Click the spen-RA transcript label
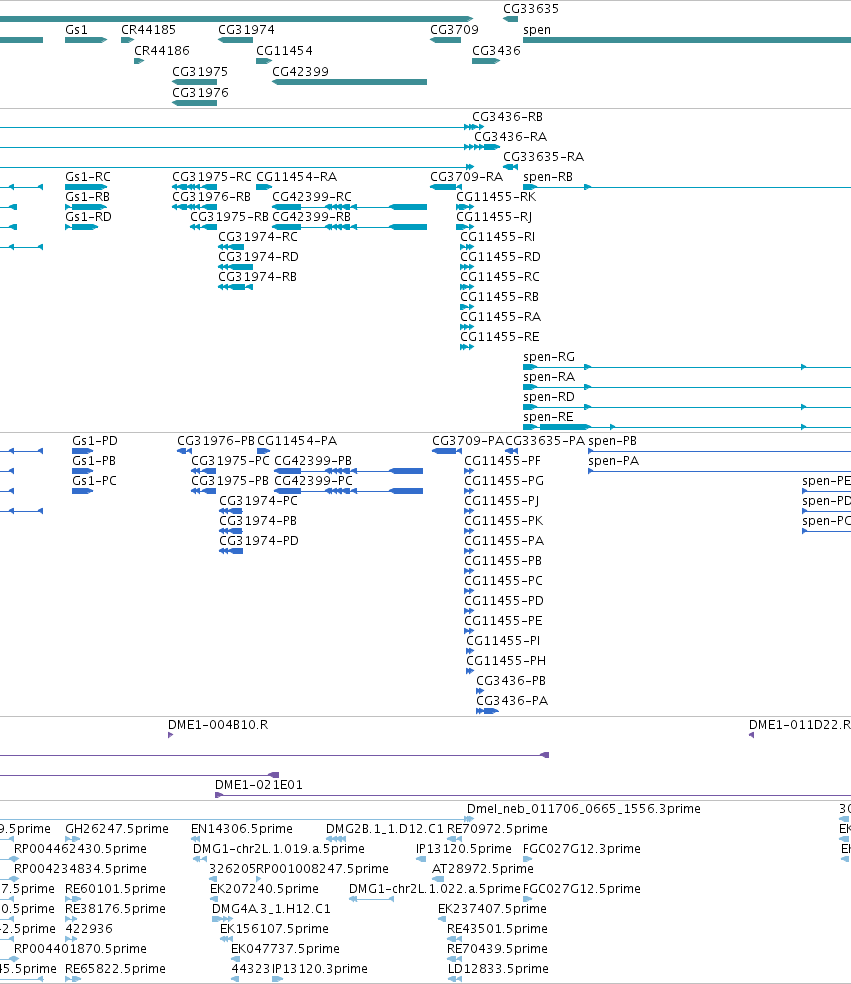851x984 pixels. pos(549,377)
